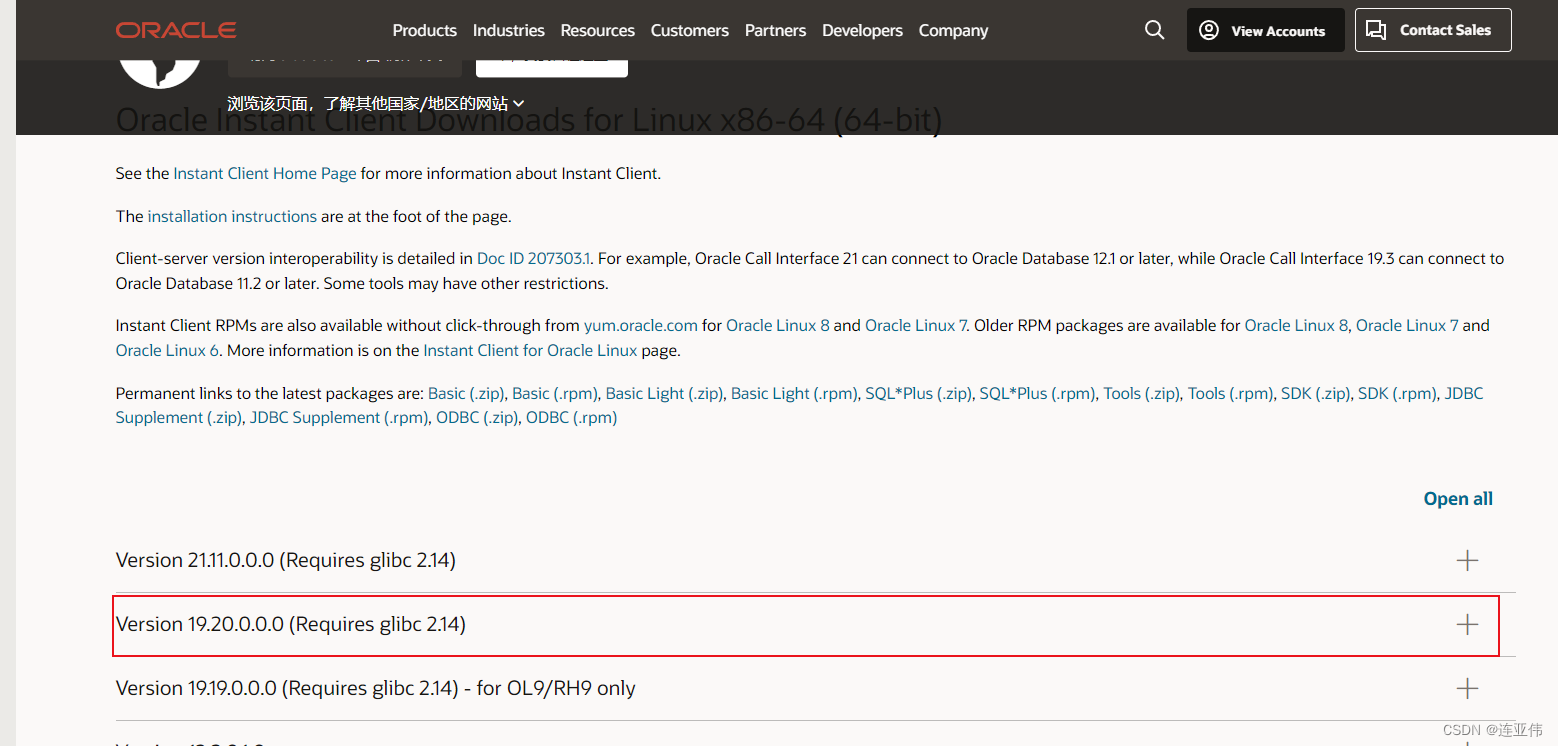
Task: Click the Oracle logo
Action: click(x=176, y=30)
